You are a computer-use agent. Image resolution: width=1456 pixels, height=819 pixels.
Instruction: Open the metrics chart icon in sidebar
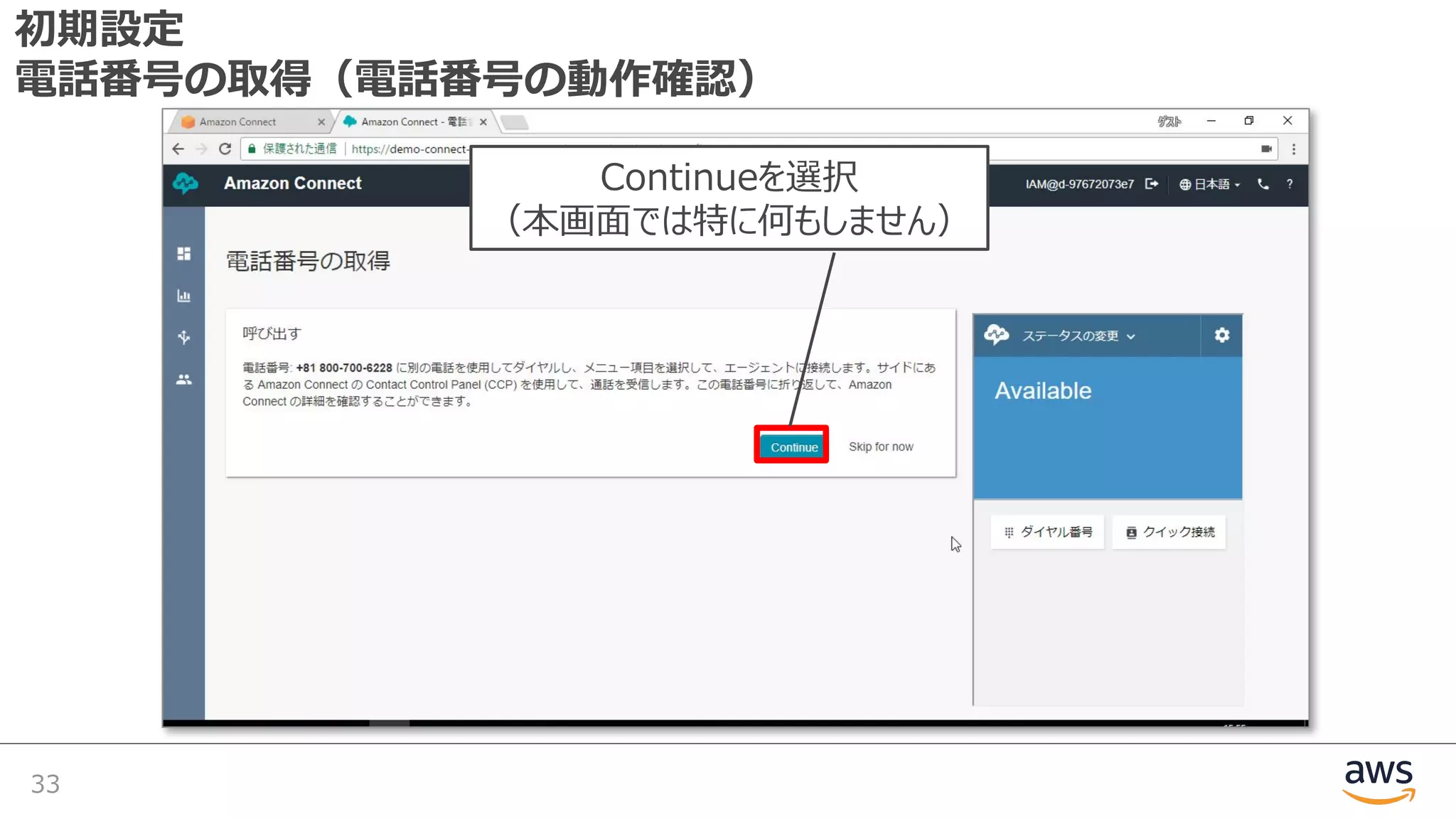[184, 296]
